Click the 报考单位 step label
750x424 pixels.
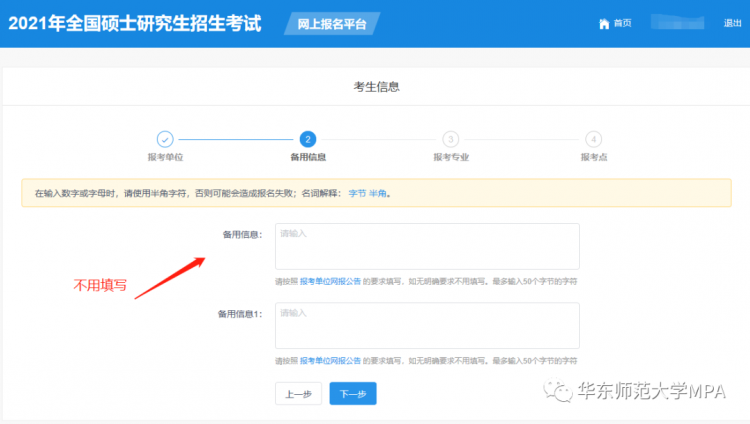[x=165, y=157]
